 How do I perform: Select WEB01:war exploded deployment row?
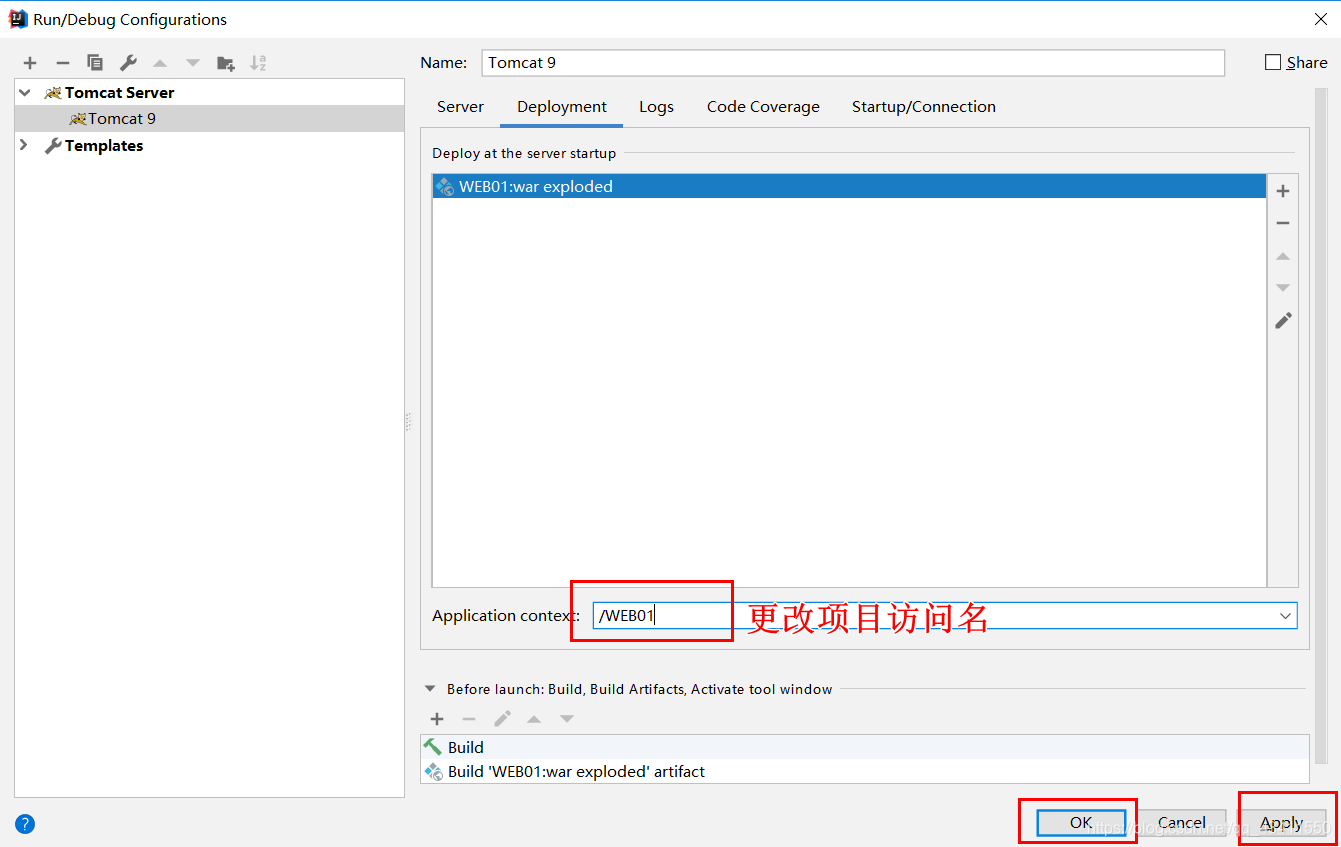tap(849, 186)
